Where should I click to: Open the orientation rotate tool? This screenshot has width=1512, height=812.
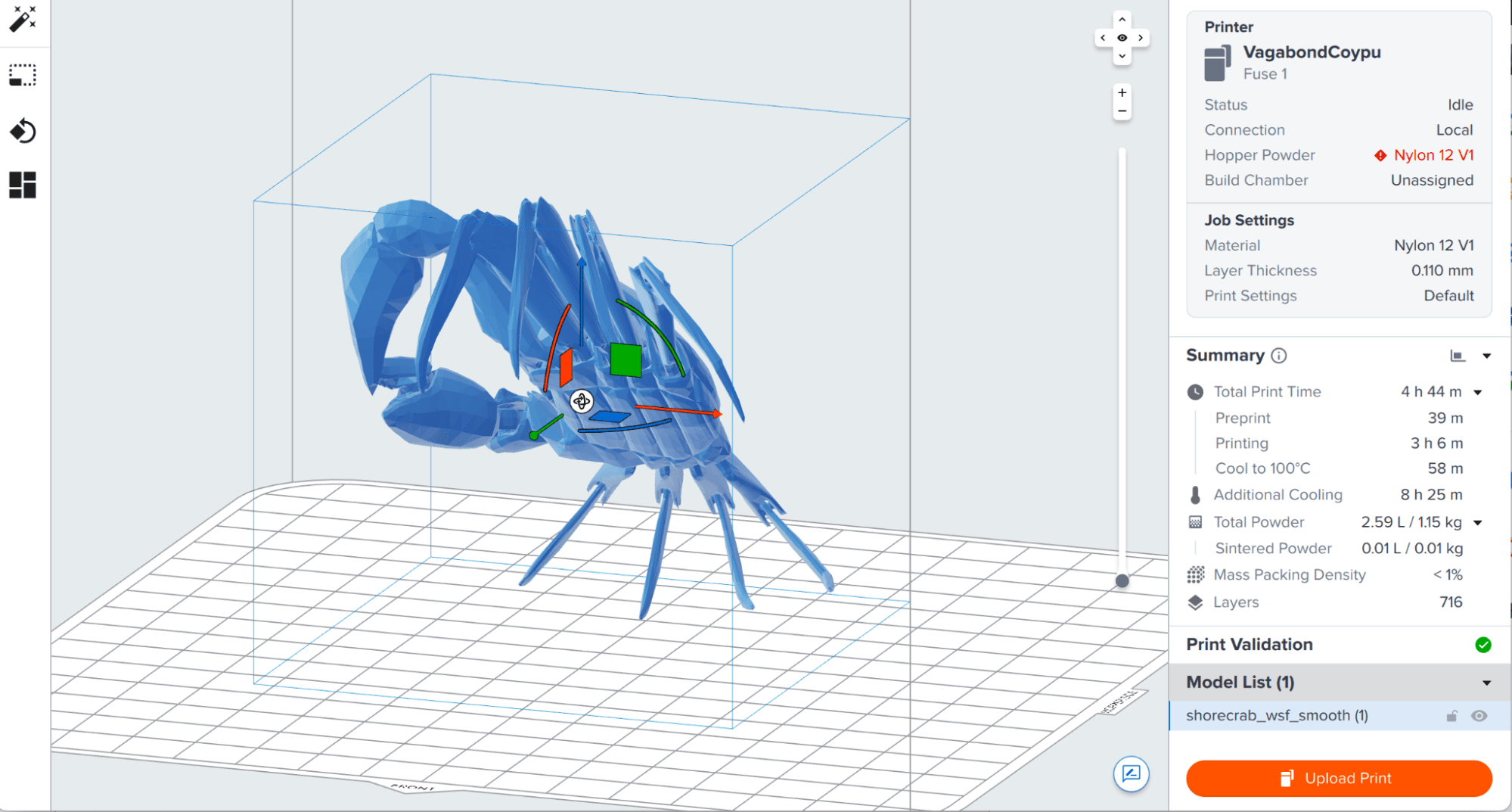23,131
